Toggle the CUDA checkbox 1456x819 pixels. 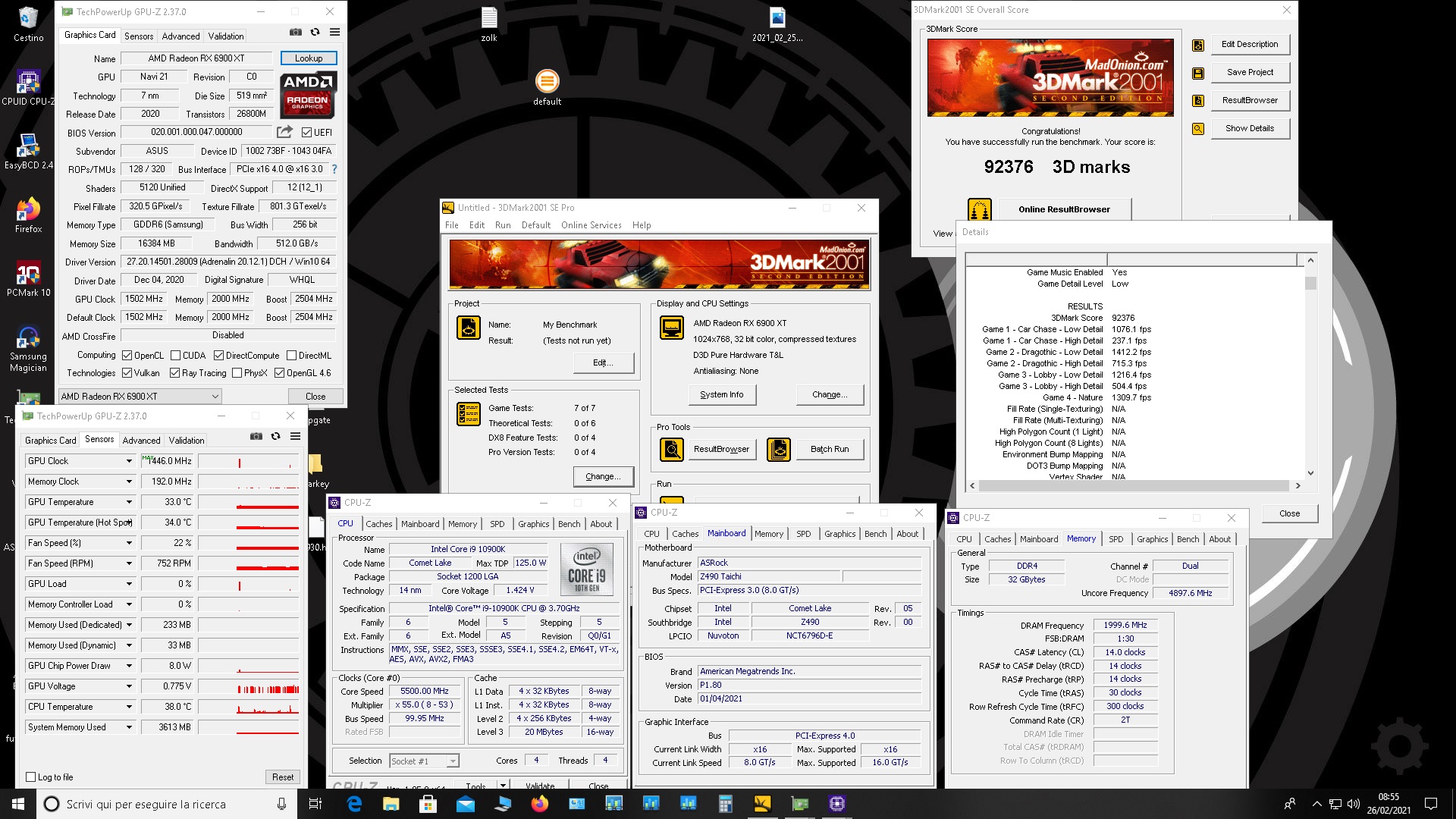pos(176,356)
